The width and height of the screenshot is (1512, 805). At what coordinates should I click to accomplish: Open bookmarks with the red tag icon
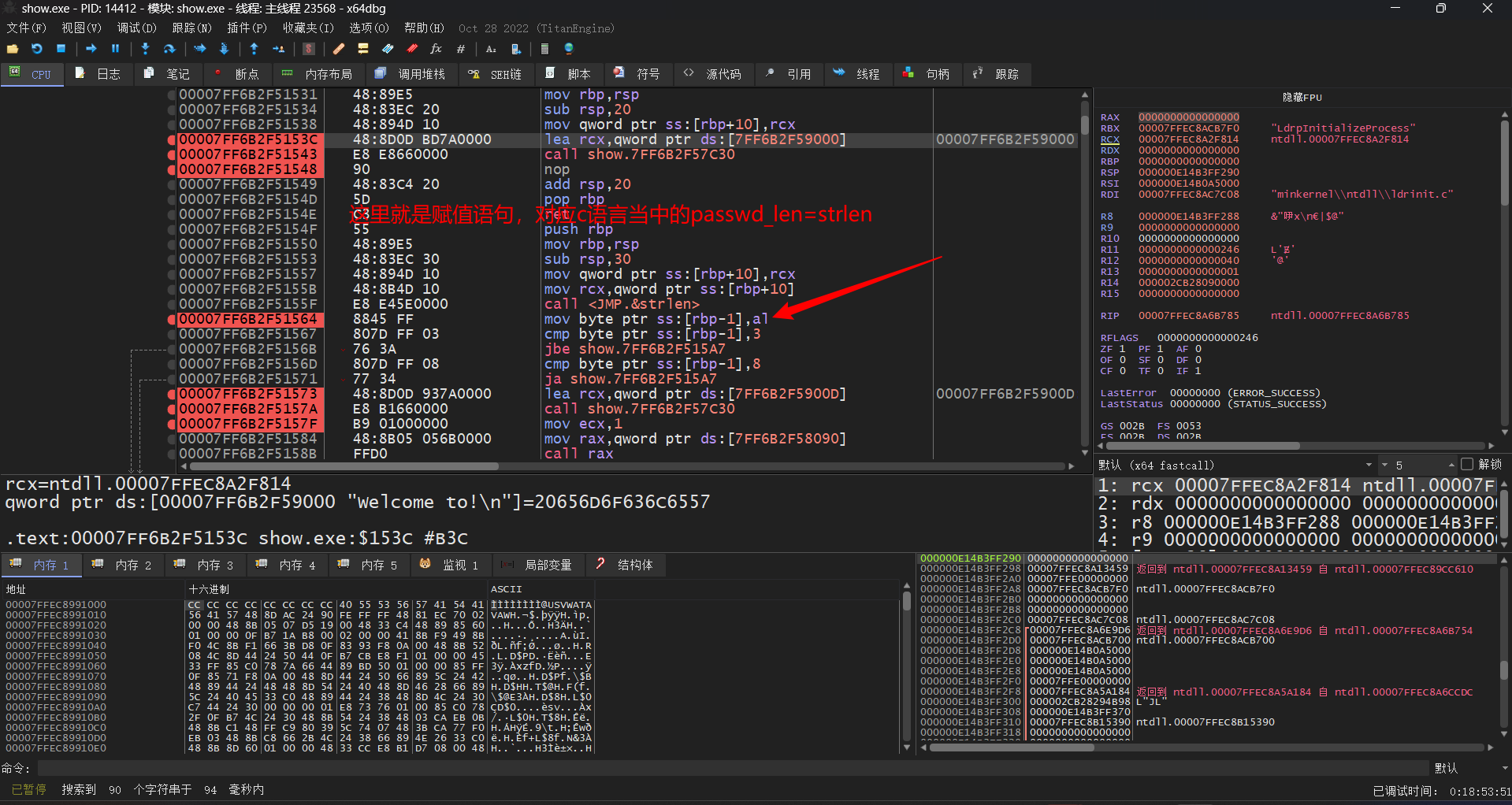click(x=412, y=49)
